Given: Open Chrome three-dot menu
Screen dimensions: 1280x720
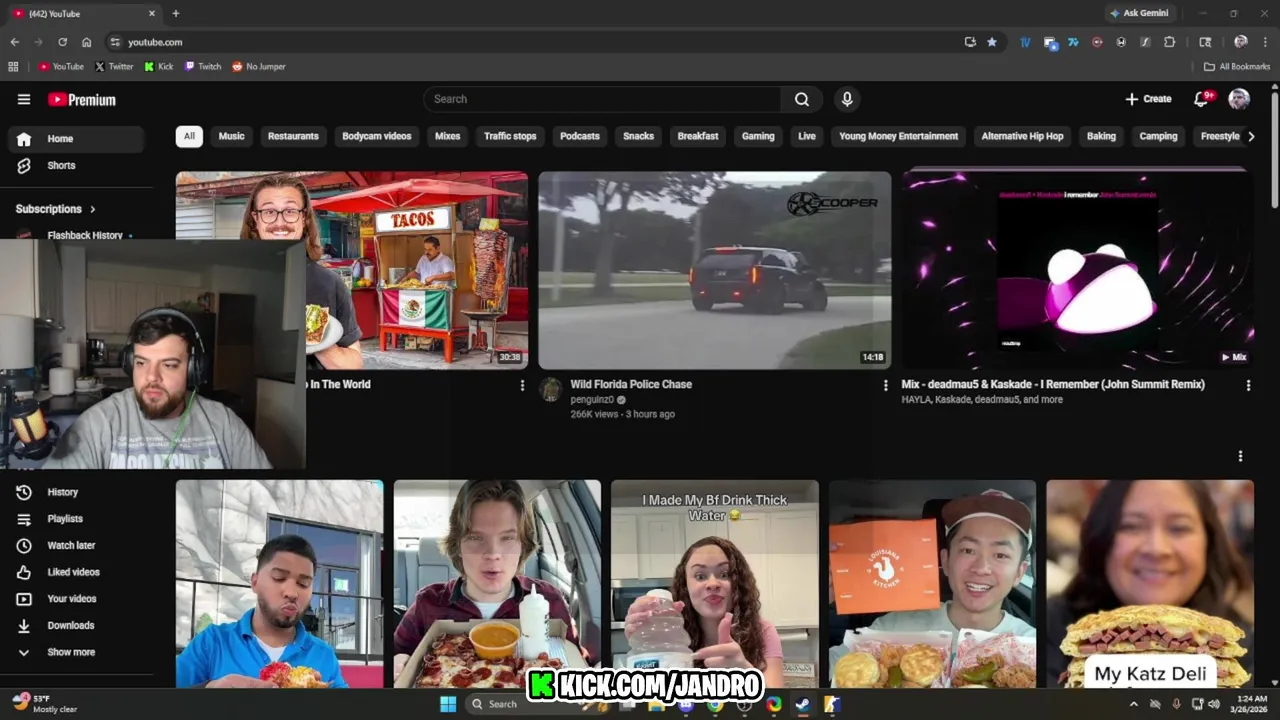Looking at the screenshot, I should coord(1265,42).
